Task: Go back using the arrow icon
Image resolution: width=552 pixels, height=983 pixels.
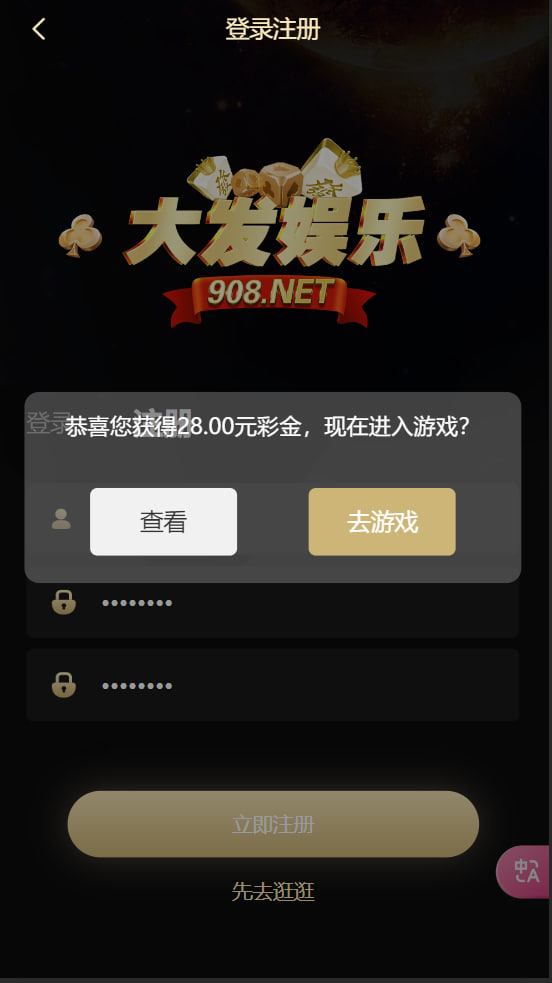Action: tap(39, 29)
